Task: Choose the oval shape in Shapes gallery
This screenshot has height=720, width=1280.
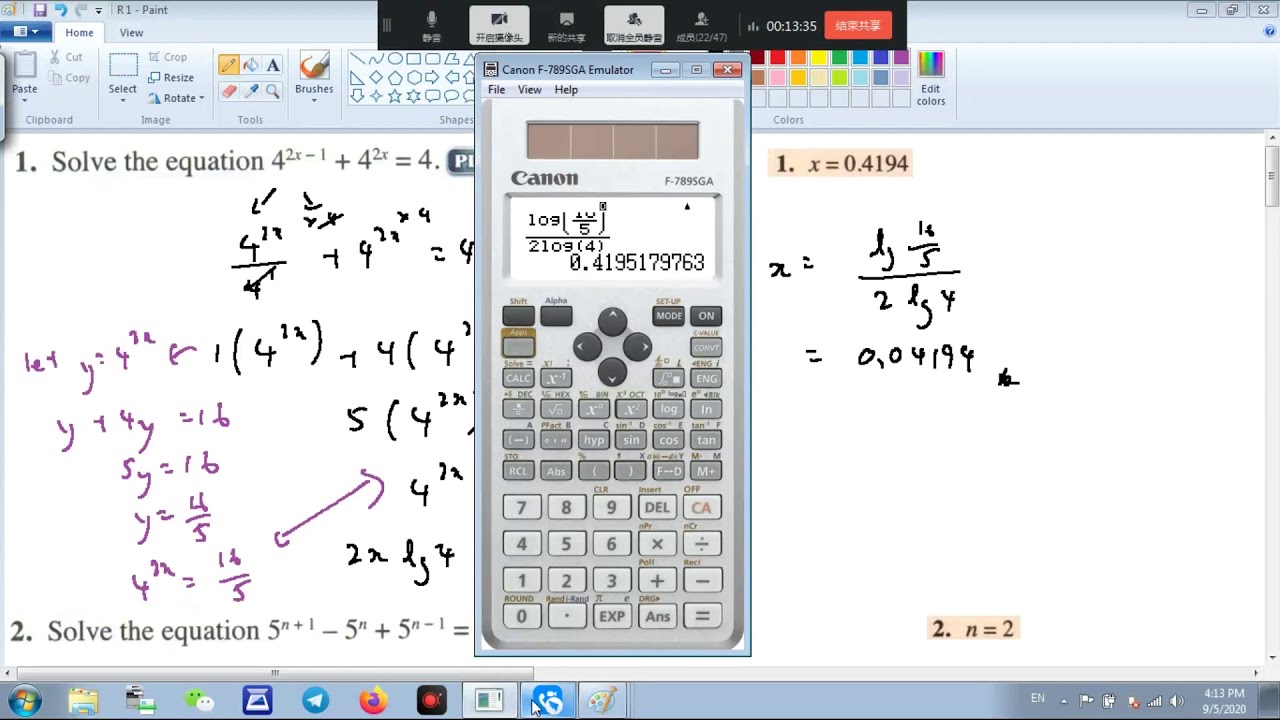Action: point(395,59)
